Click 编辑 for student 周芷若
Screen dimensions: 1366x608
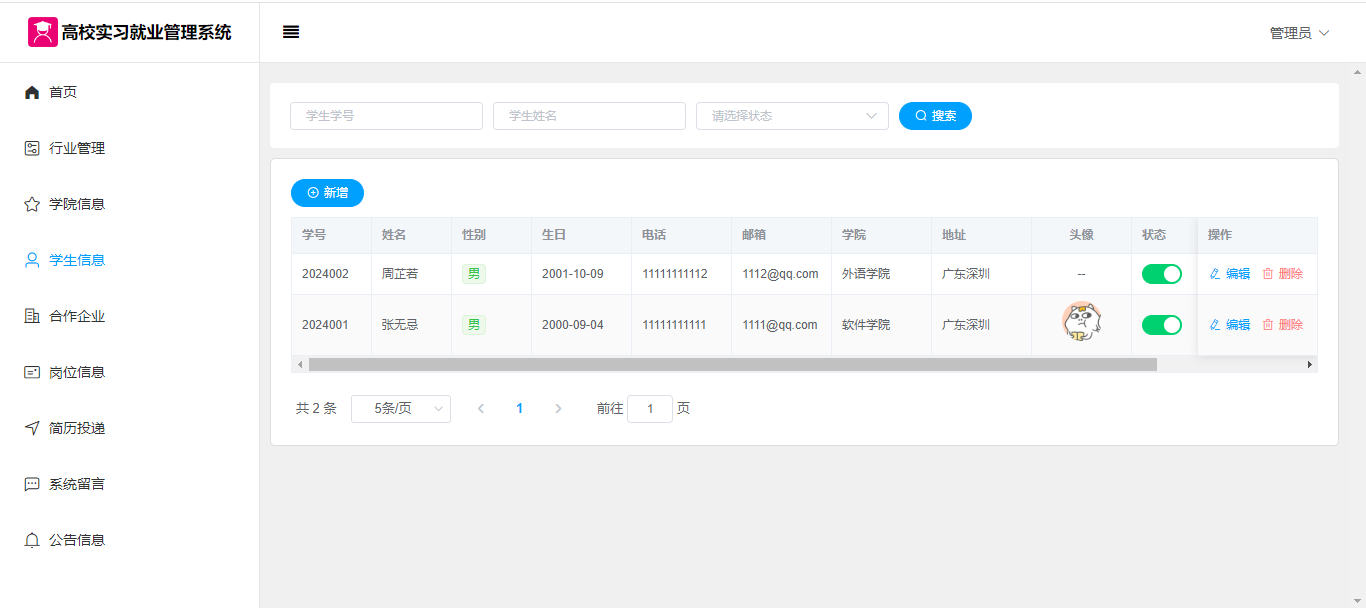(x=1230, y=274)
